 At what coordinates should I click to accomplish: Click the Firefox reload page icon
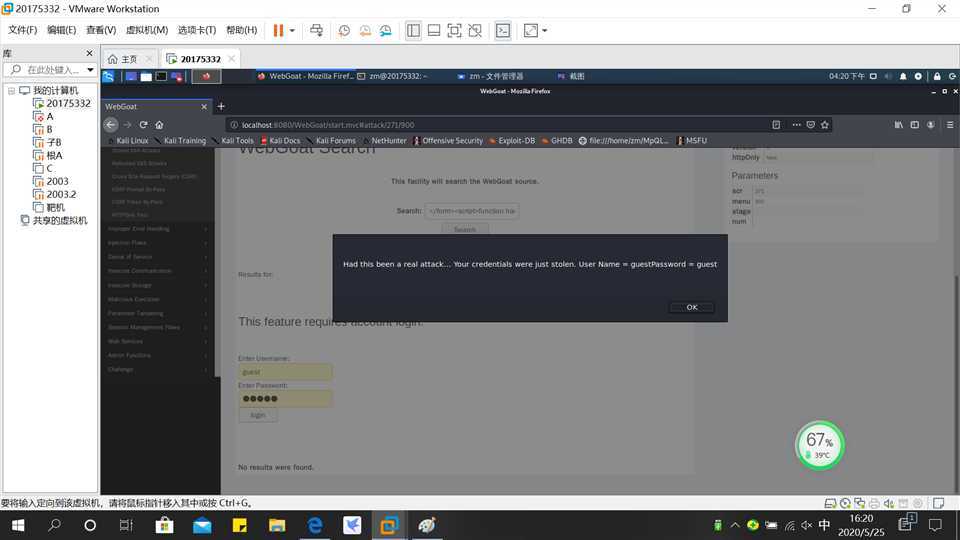point(143,125)
